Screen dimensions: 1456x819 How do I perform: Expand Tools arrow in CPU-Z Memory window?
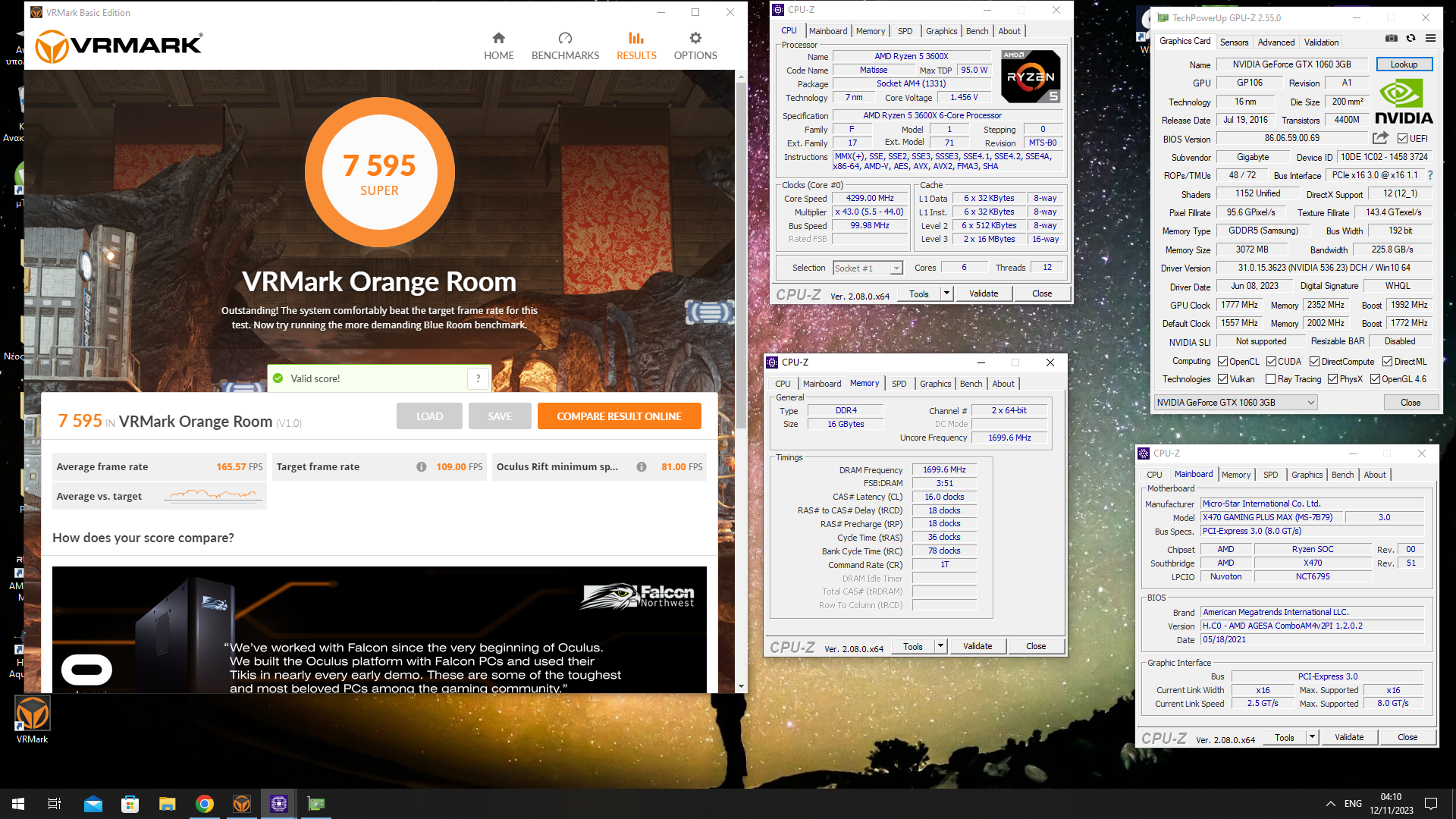tap(940, 646)
